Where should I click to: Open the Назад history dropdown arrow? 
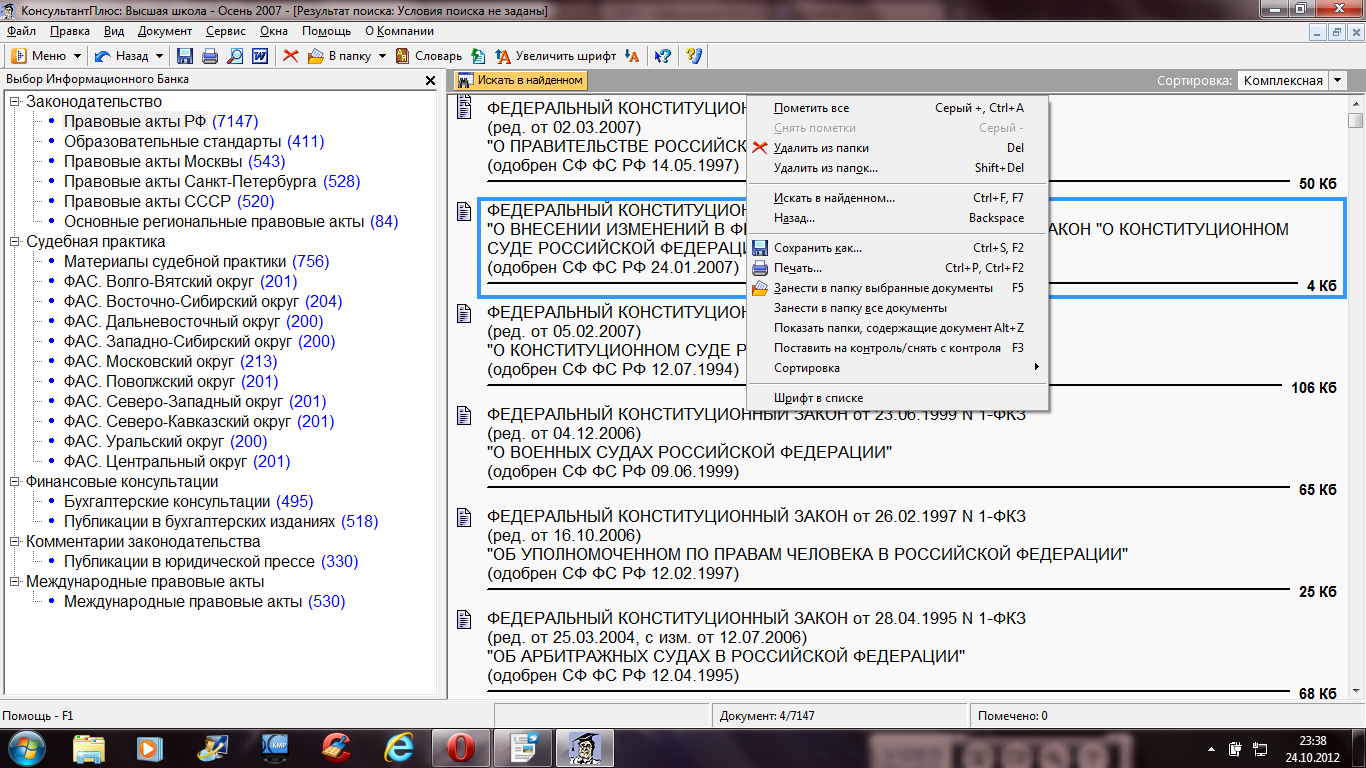click(x=160, y=56)
